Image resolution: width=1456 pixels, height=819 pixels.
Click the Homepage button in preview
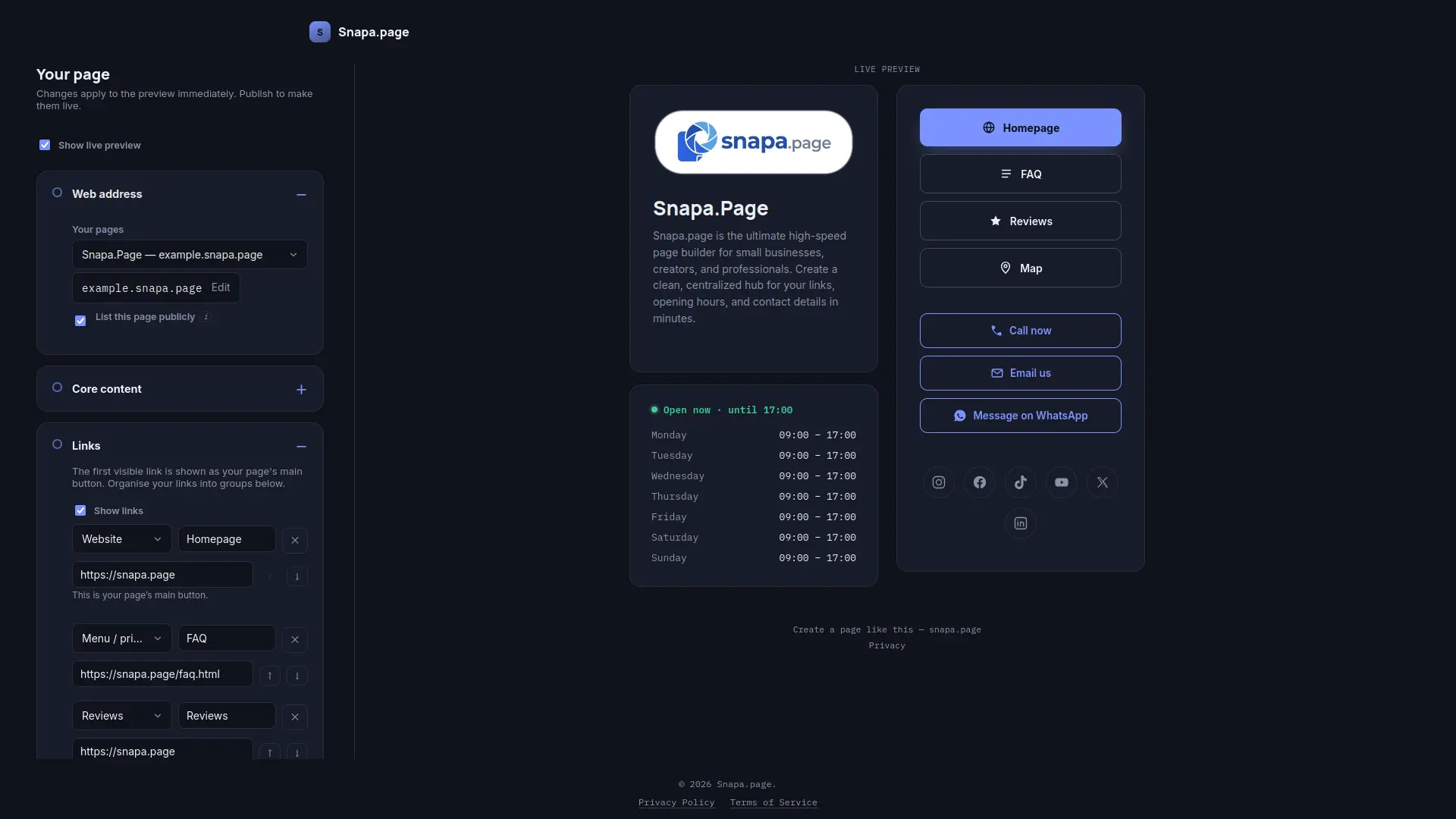1021,127
